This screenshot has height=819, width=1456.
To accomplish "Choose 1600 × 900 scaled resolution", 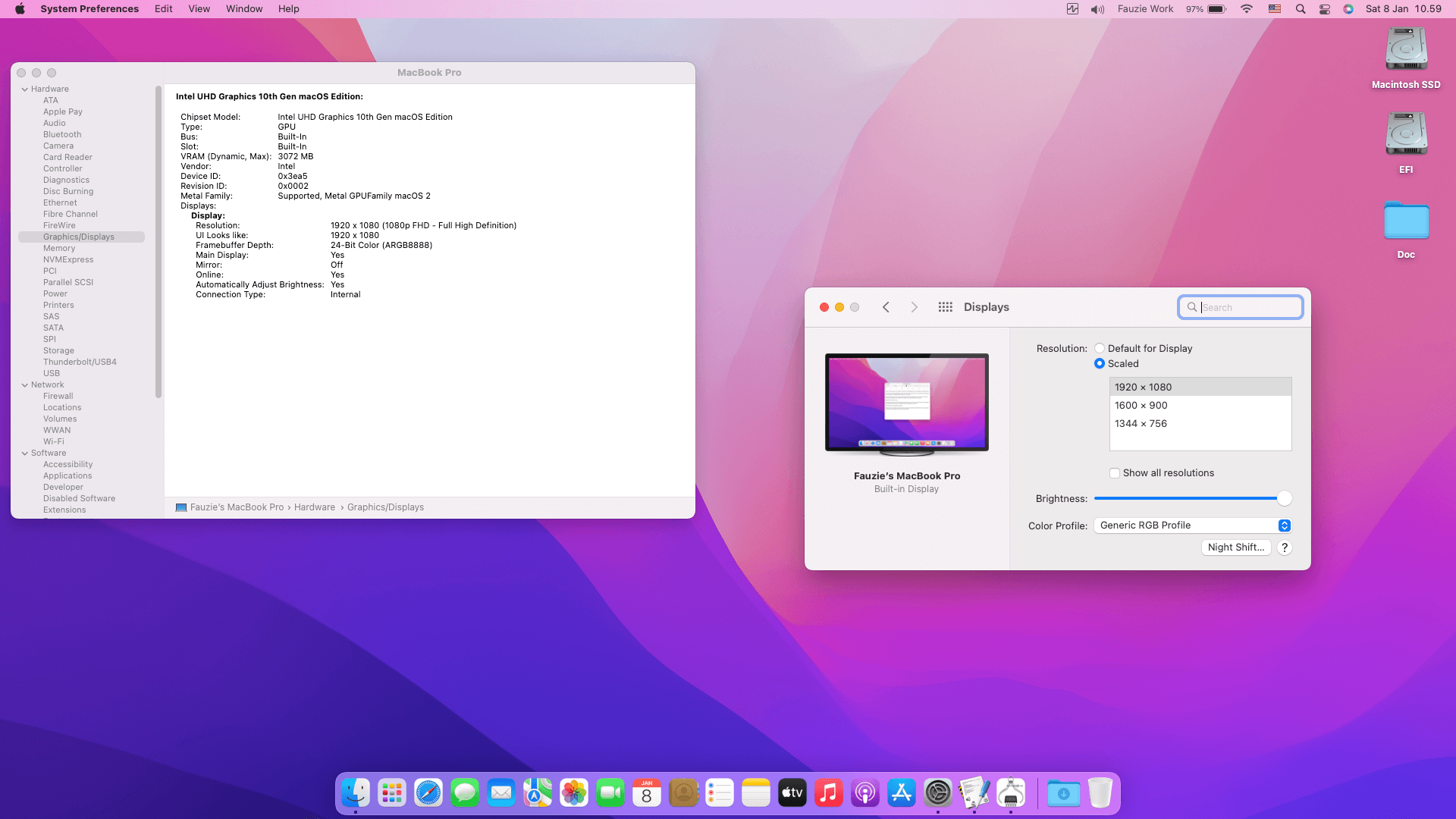I will tap(1200, 406).
